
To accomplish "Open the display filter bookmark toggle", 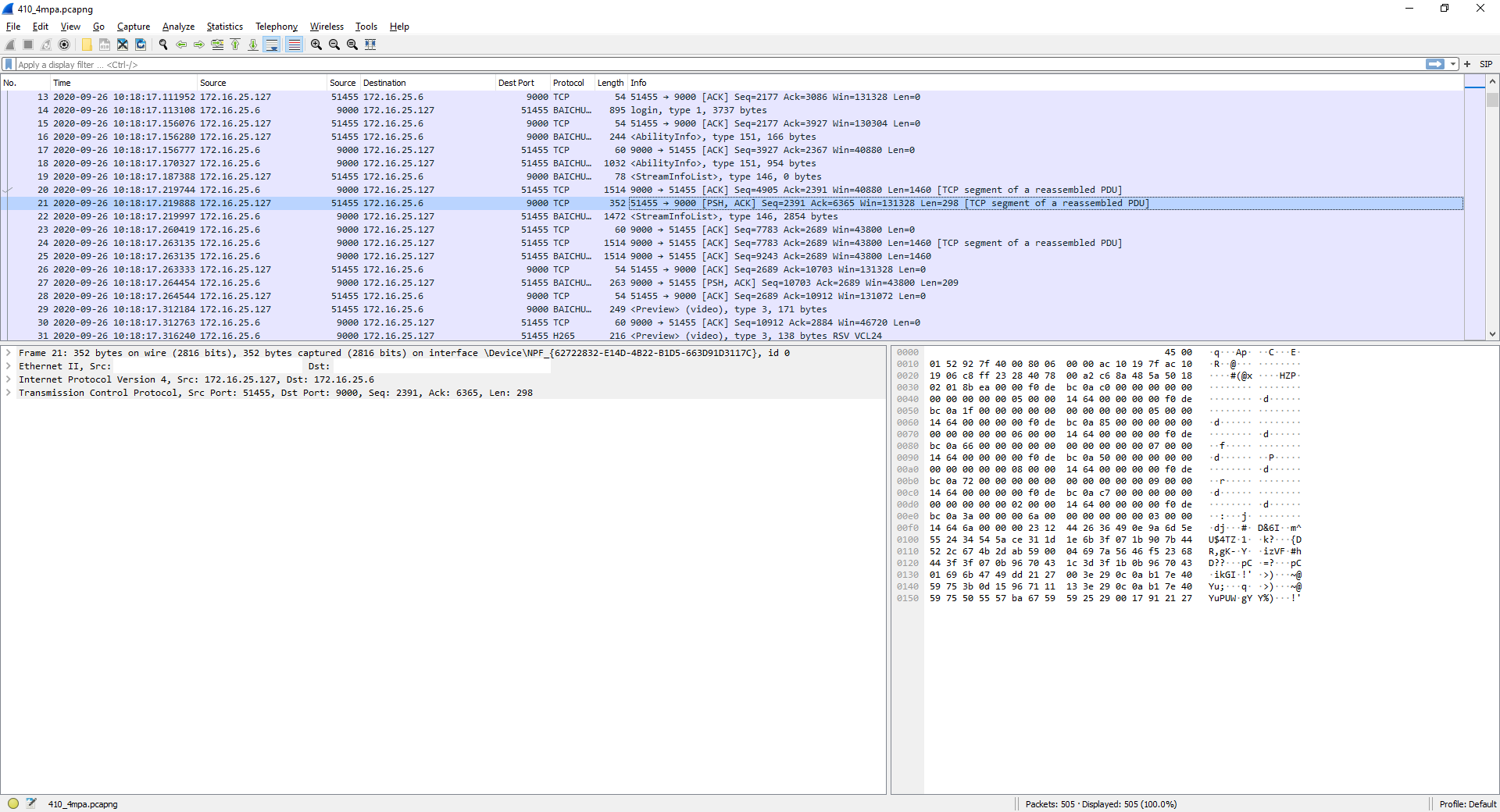I will 9,64.
